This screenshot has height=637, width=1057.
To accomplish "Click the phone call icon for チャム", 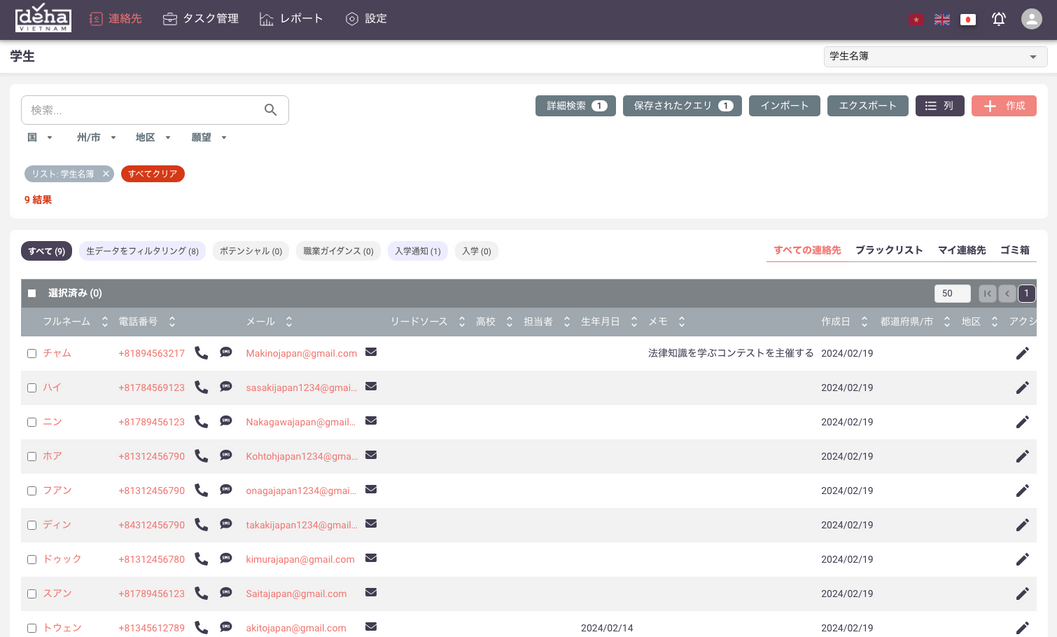I will click(201, 353).
